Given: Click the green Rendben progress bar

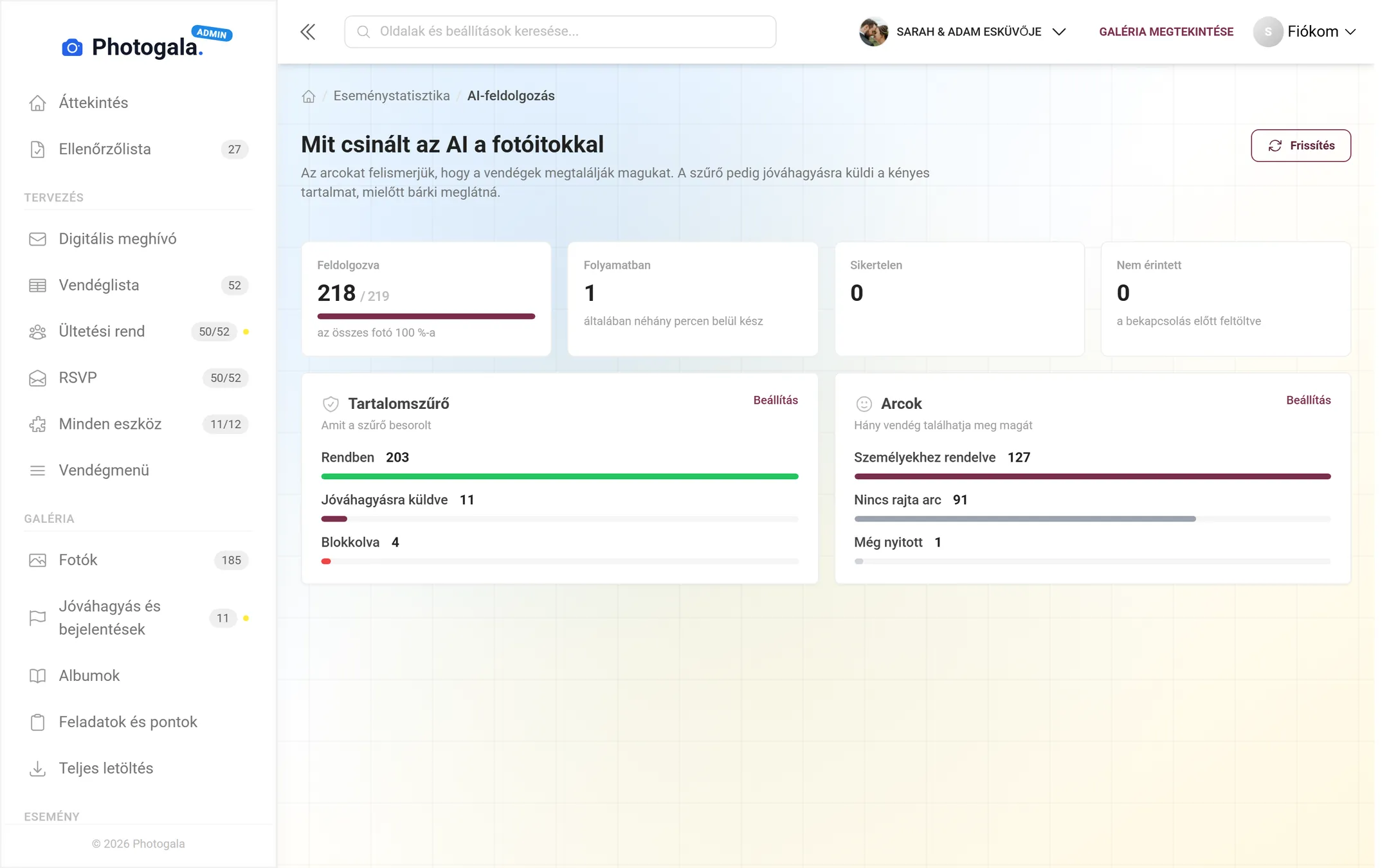Looking at the screenshot, I should (x=559, y=476).
